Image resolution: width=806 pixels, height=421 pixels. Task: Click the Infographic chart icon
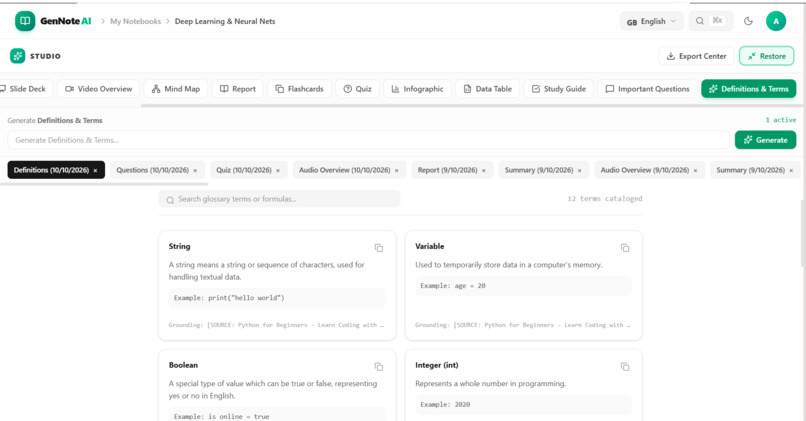point(395,89)
